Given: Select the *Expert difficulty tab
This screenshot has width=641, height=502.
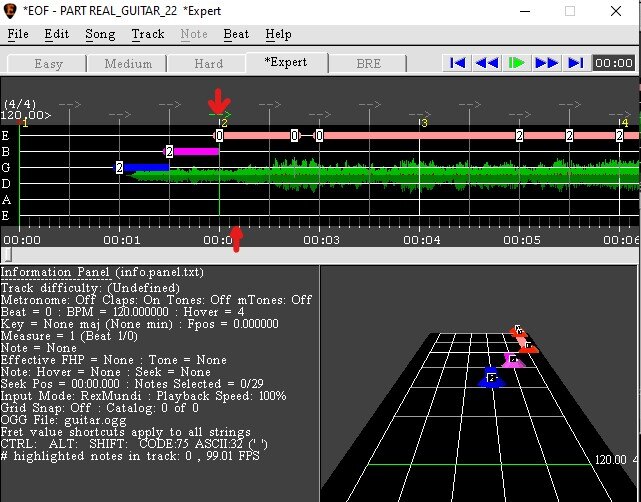Looking at the screenshot, I should (x=286, y=63).
